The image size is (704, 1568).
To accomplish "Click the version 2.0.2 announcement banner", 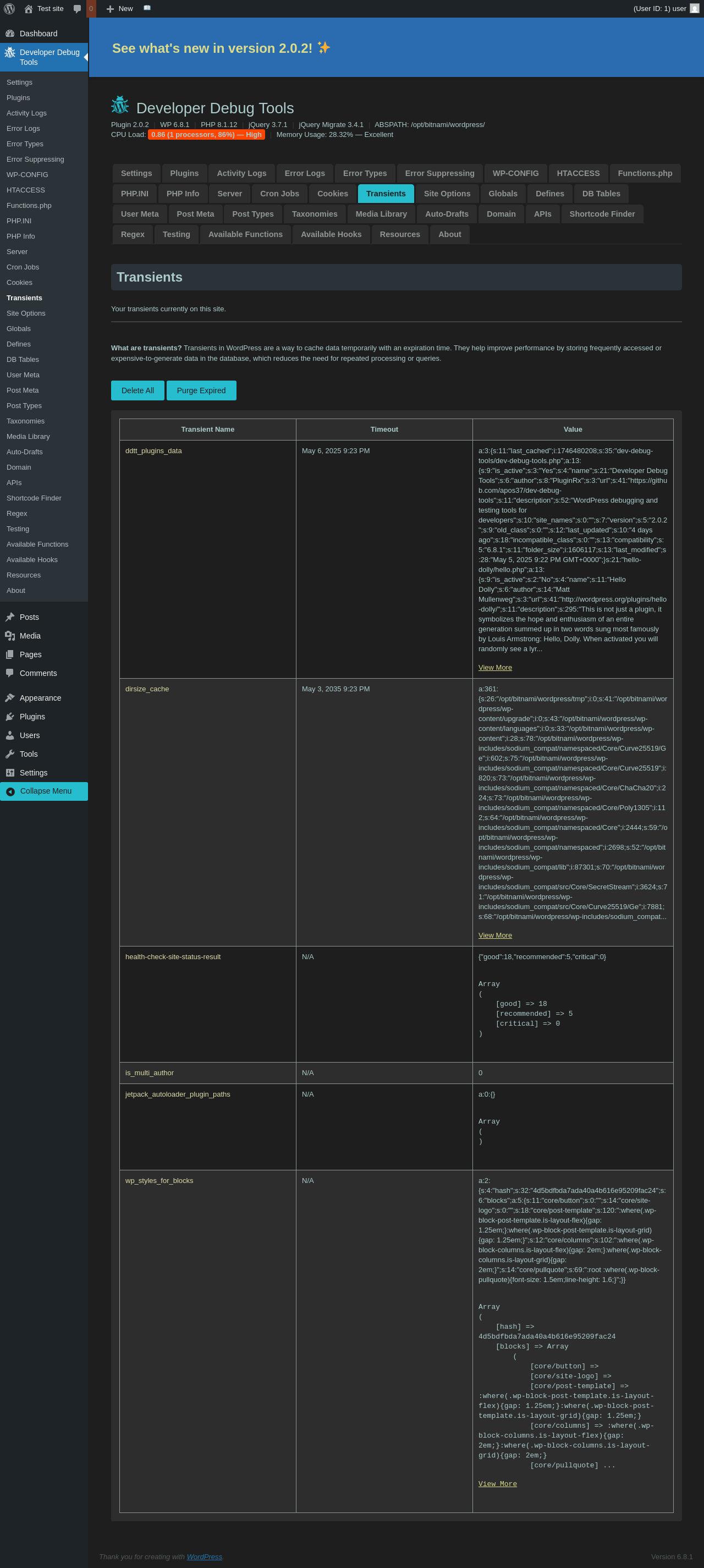I will tap(221, 48).
